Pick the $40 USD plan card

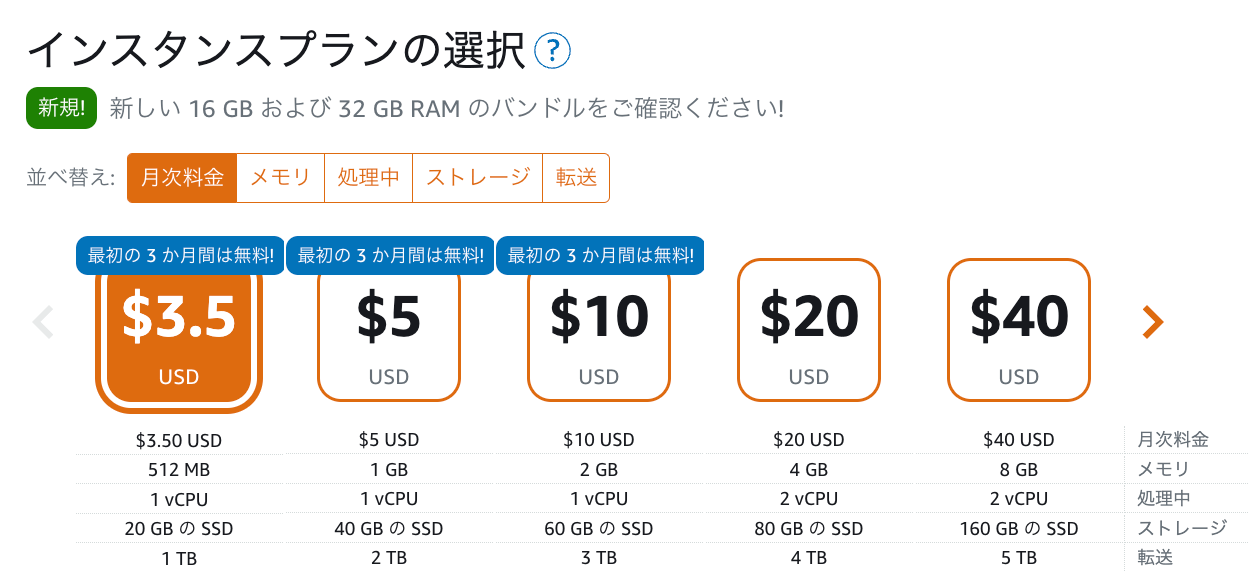pos(1019,330)
